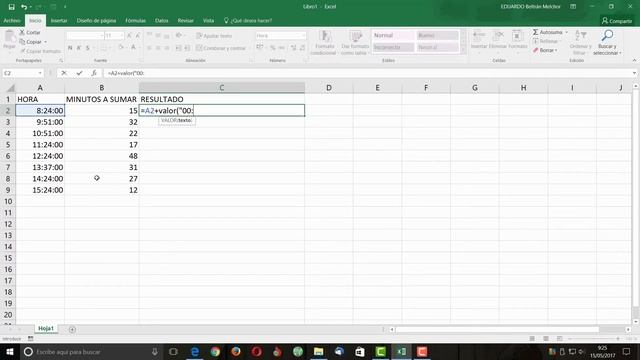Toggle underline S formatting button
640x360 pixels.
point(87,48)
